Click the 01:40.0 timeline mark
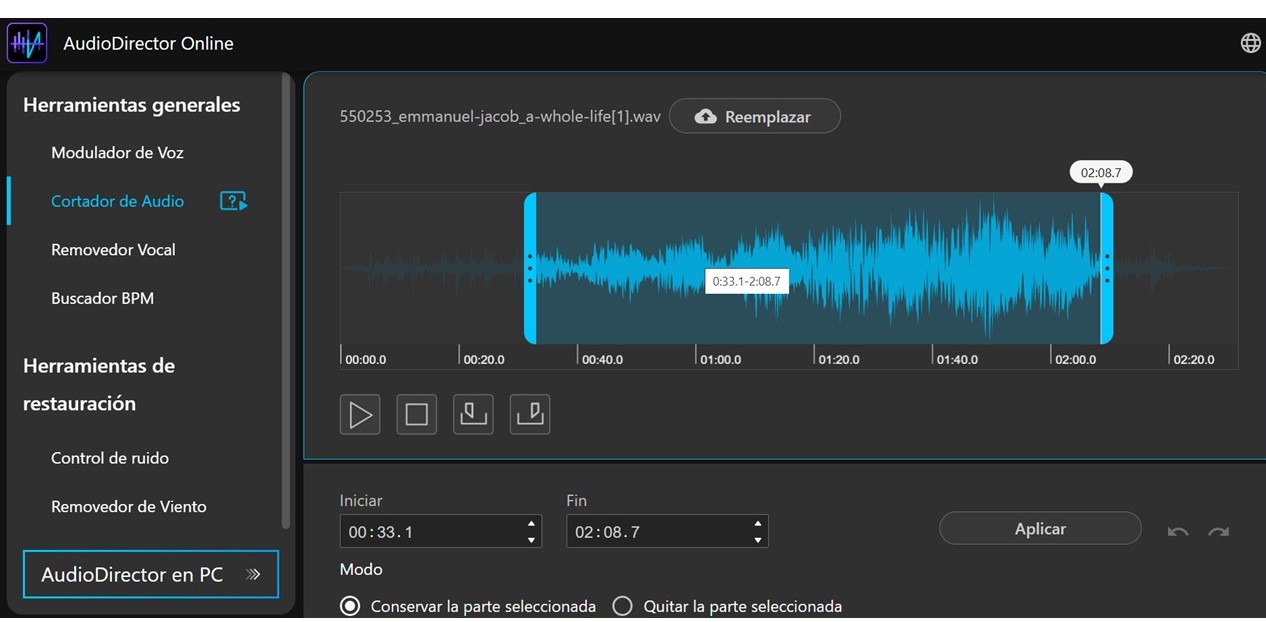Image resolution: width=1266 pixels, height=622 pixels. click(957, 359)
